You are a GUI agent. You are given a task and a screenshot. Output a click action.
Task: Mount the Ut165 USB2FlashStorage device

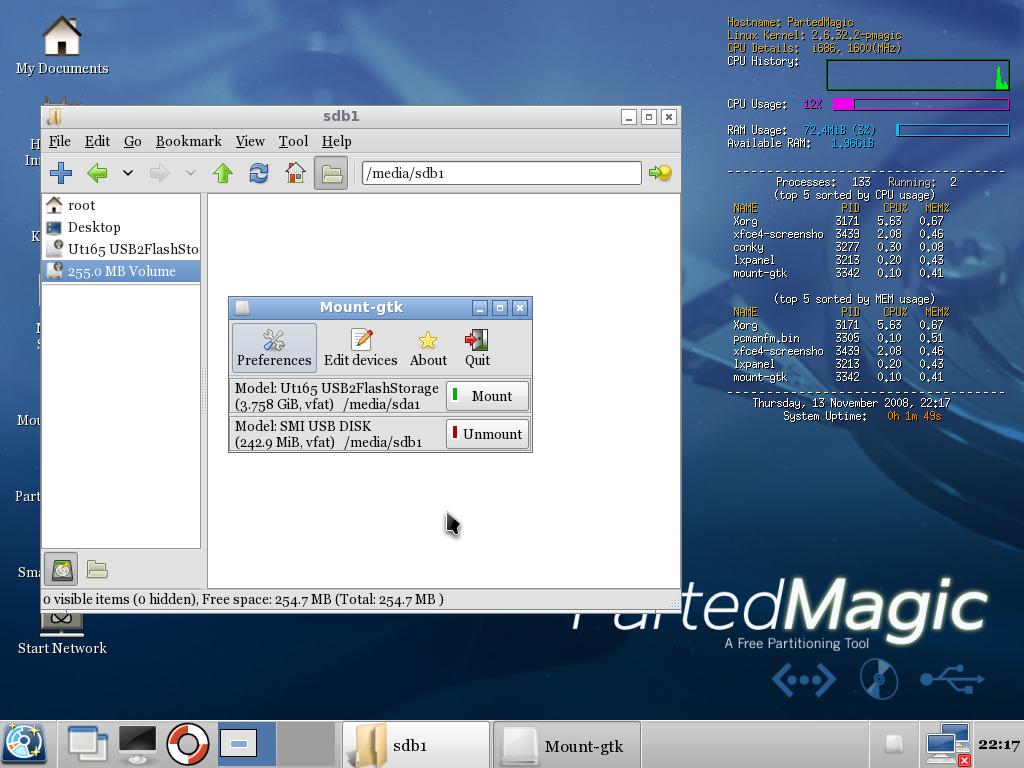pos(487,396)
